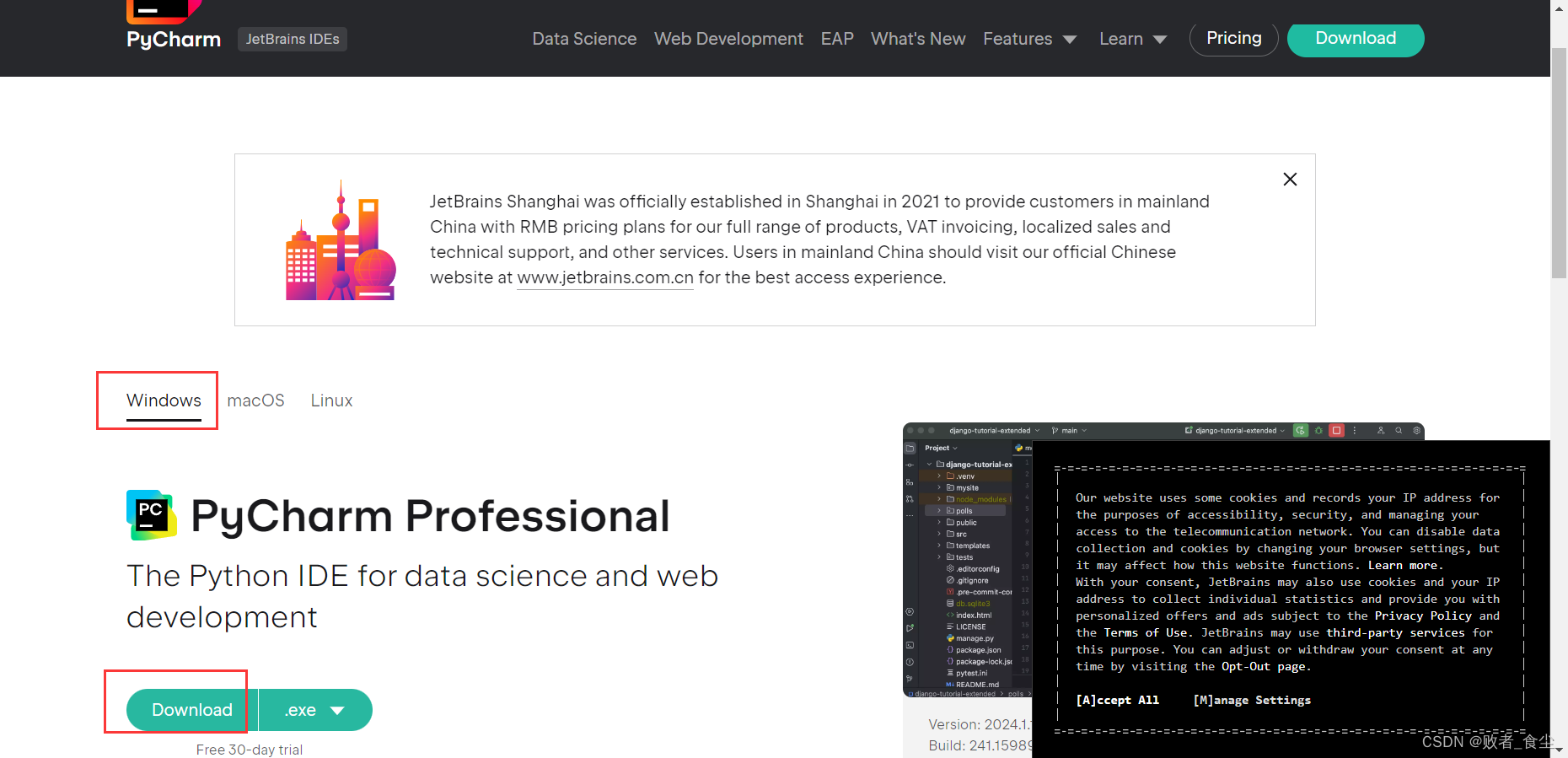Close the JetBrains Shanghai notice banner
Screen dimensions: 1568x758
(x=1289, y=180)
